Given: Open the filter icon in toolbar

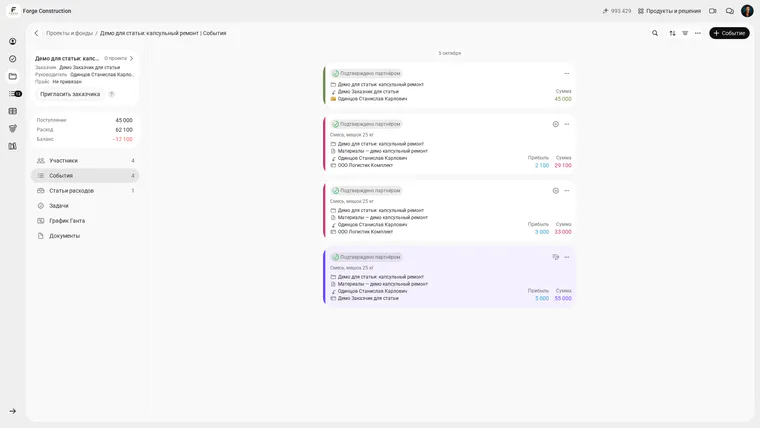Looking at the screenshot, I should [685, 33].
